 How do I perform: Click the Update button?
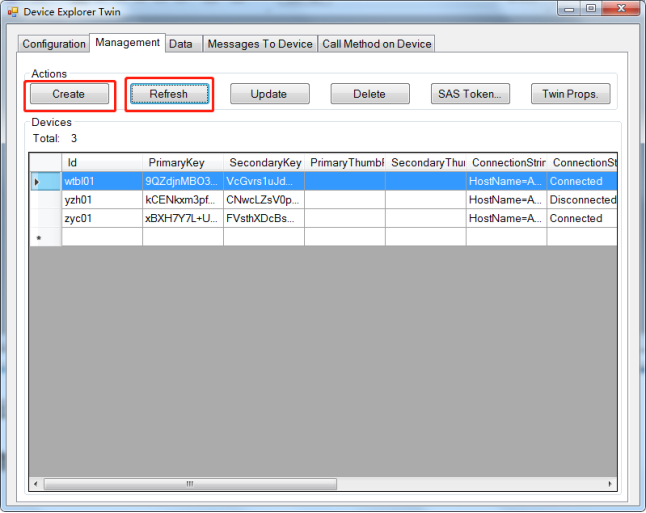coord(269,94)
